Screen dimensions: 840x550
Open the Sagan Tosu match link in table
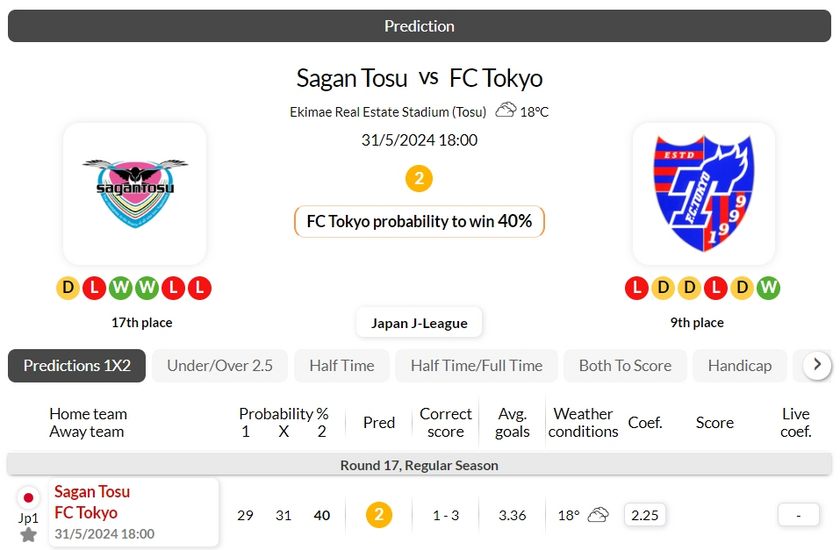point(92,492)
